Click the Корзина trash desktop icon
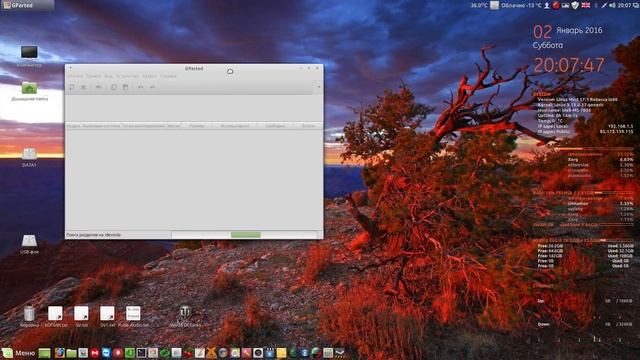The width and height of the screenshot is (640, 360). coord(29,317)
